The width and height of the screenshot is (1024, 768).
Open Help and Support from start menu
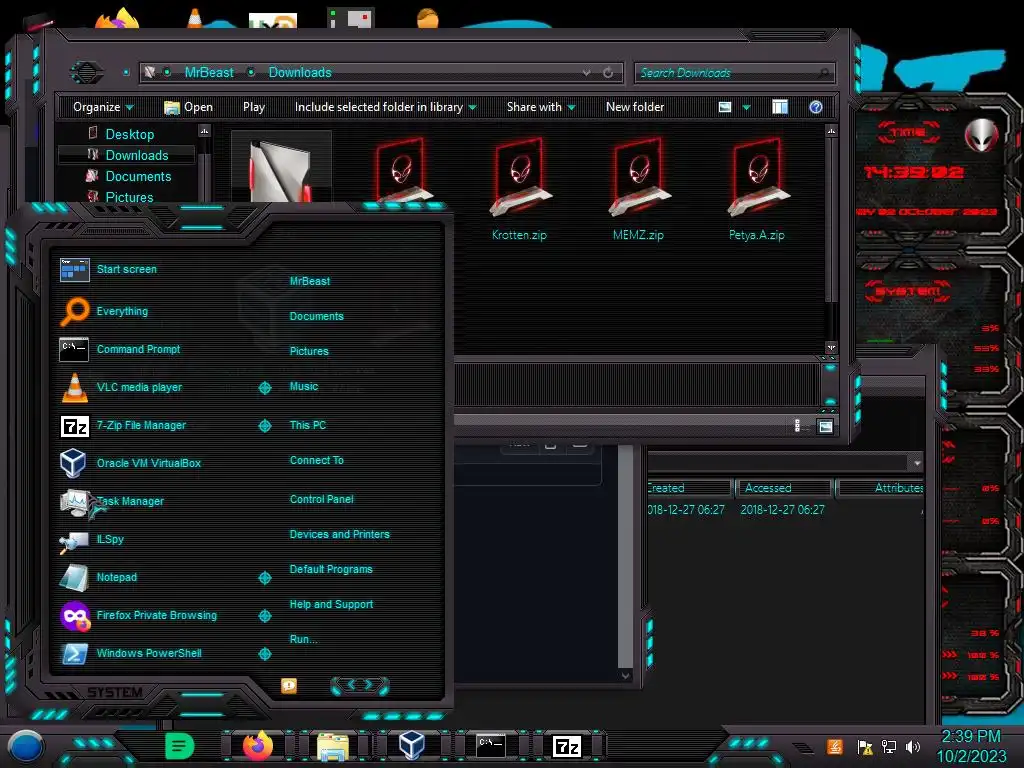point(331,605)
